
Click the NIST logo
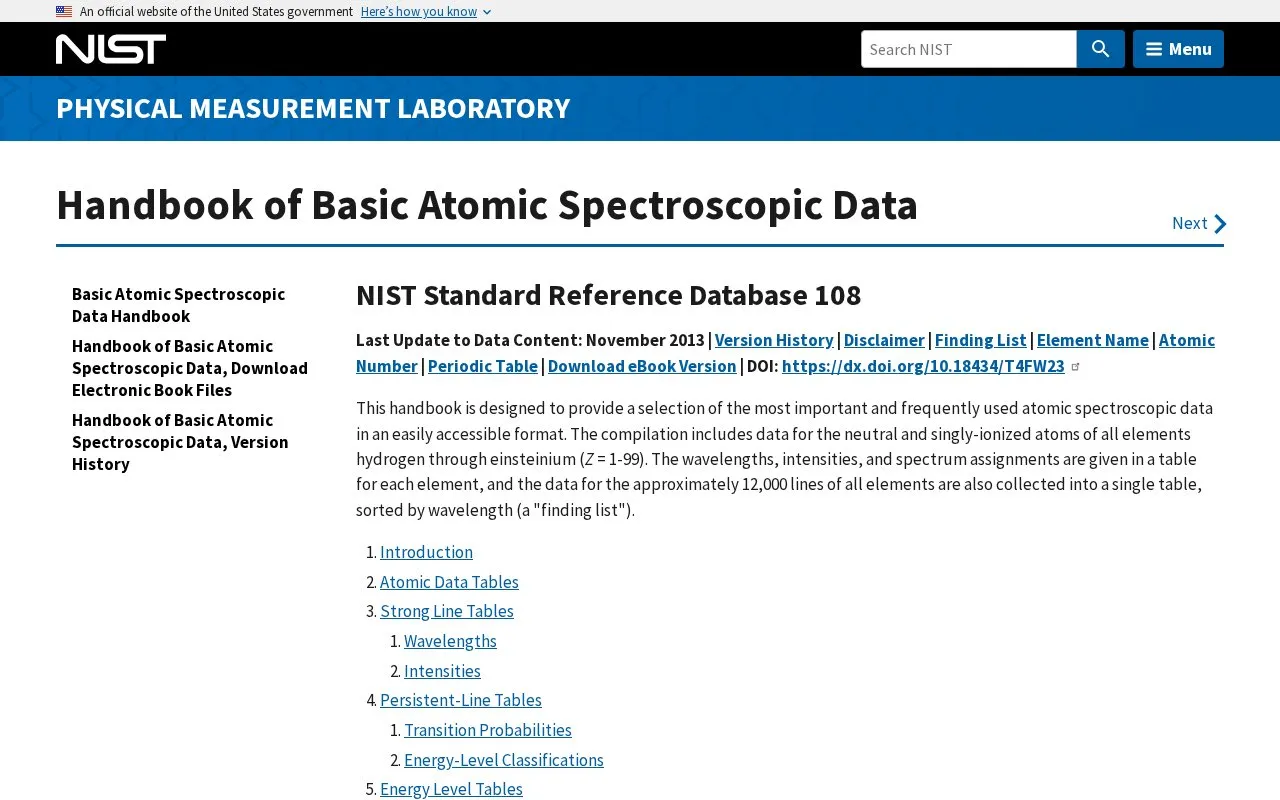[111, 49]
